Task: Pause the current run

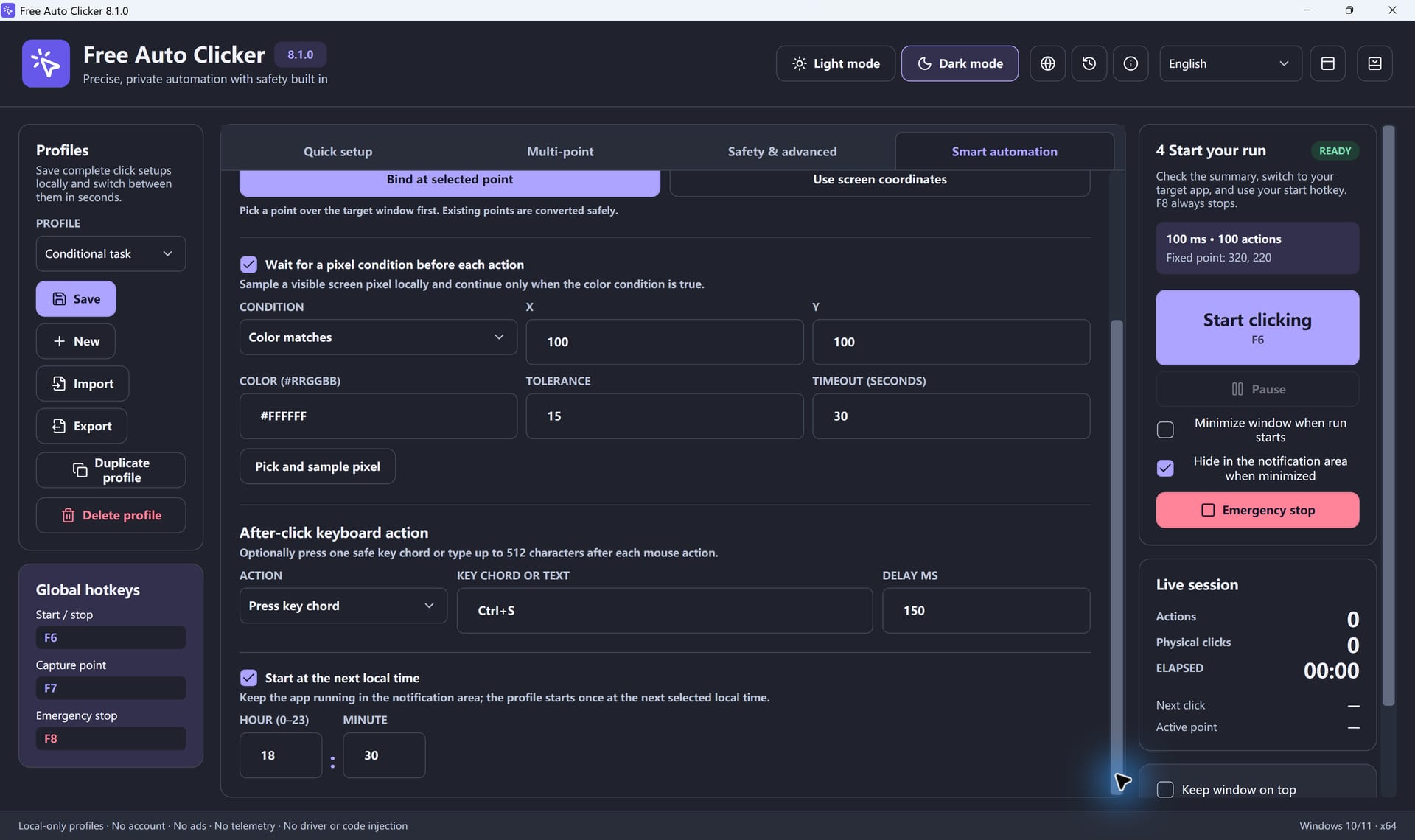Action: tap(1257, 389)
